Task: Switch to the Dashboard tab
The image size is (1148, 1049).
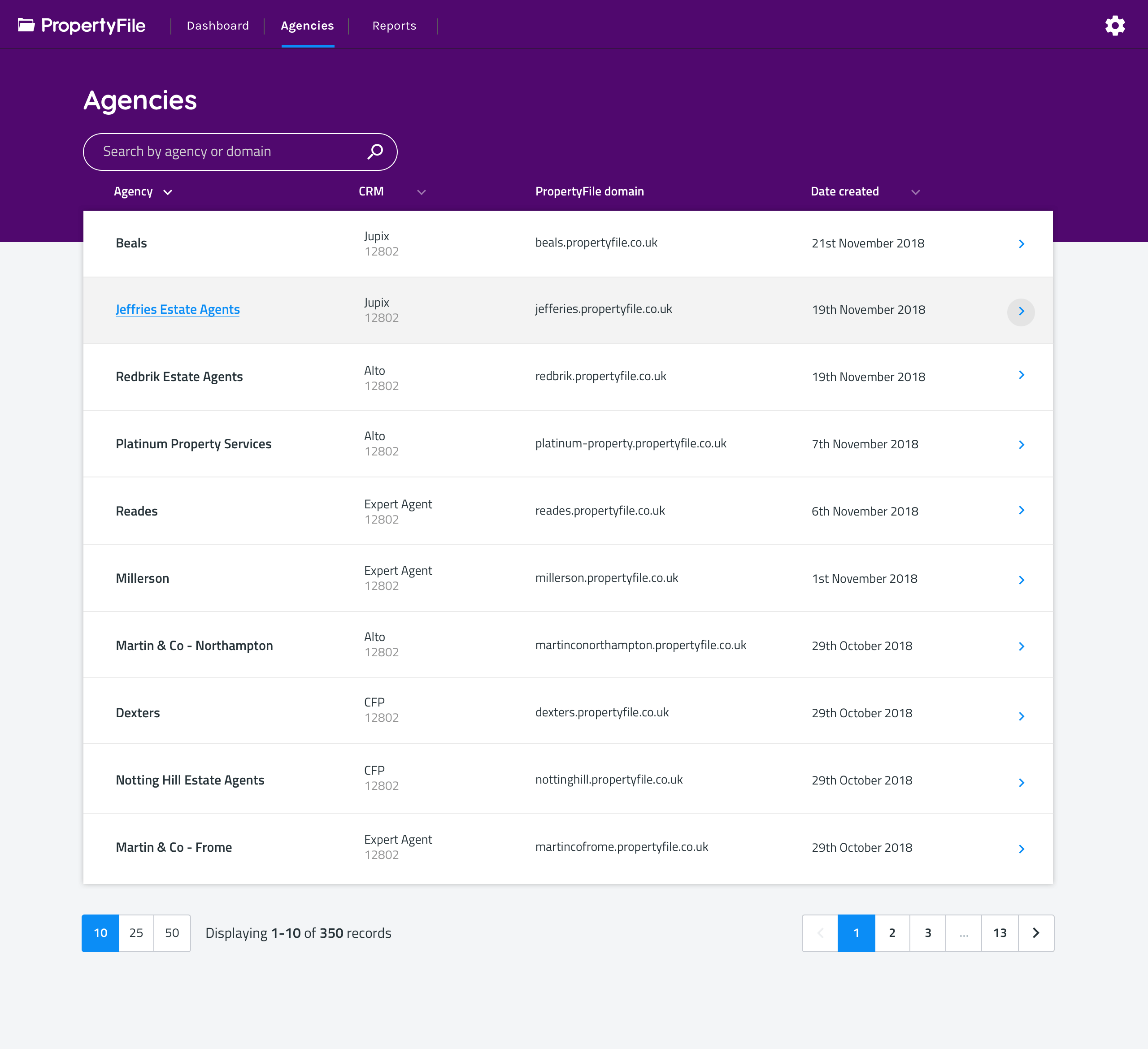Action: click(x=217, y=26)
